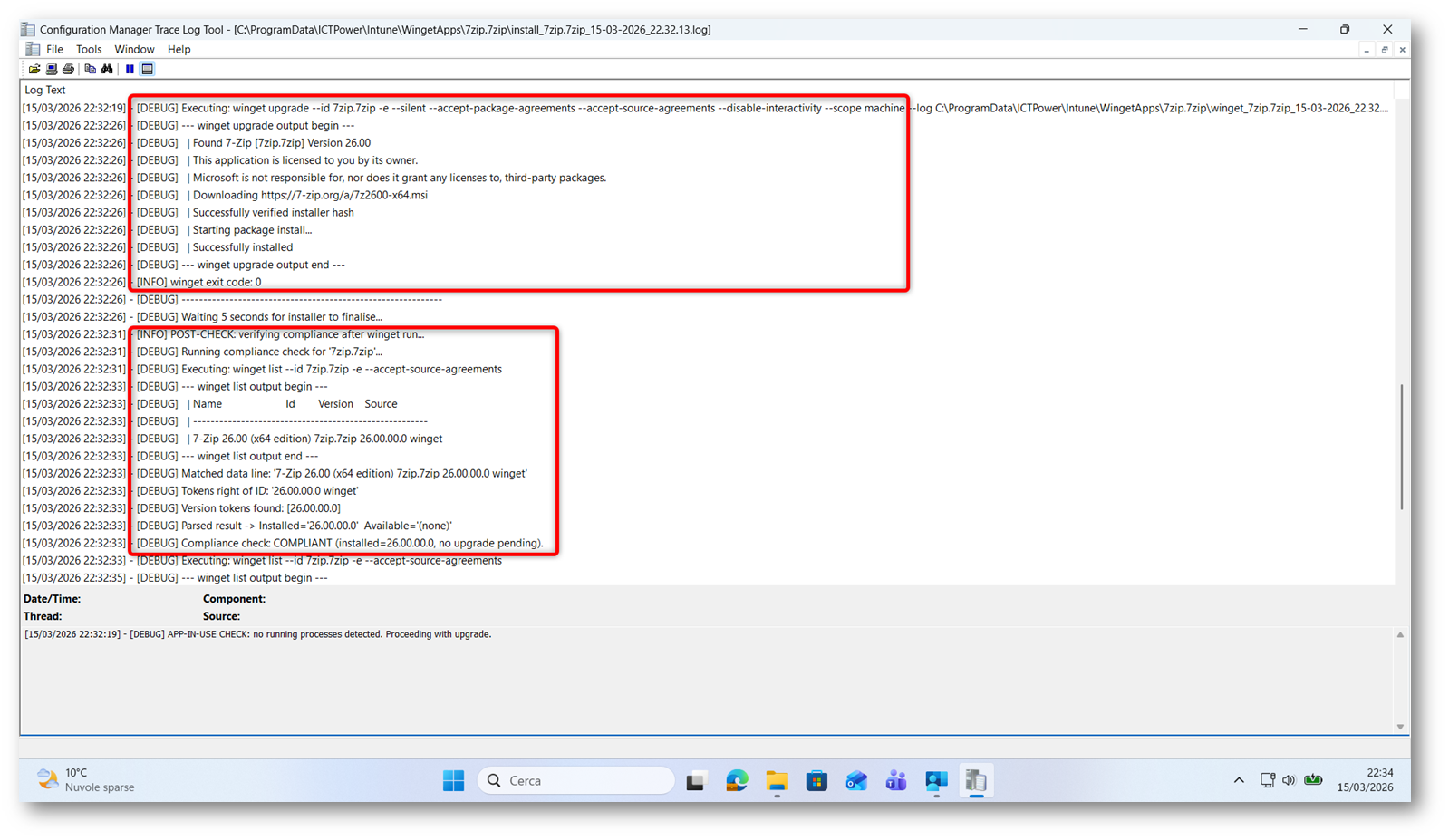Screen dimensions: 1449x840
Task: Select the 'Name Id Version Source' header row
Action: tap(707, 404)
